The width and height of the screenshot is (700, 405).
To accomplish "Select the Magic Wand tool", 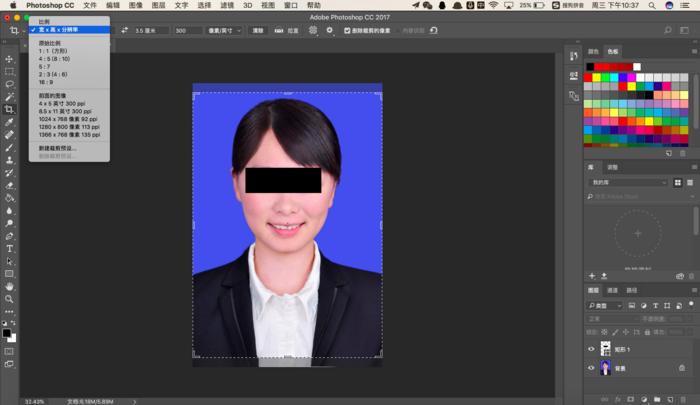I will pyautogui.click(x=9, y=96).
